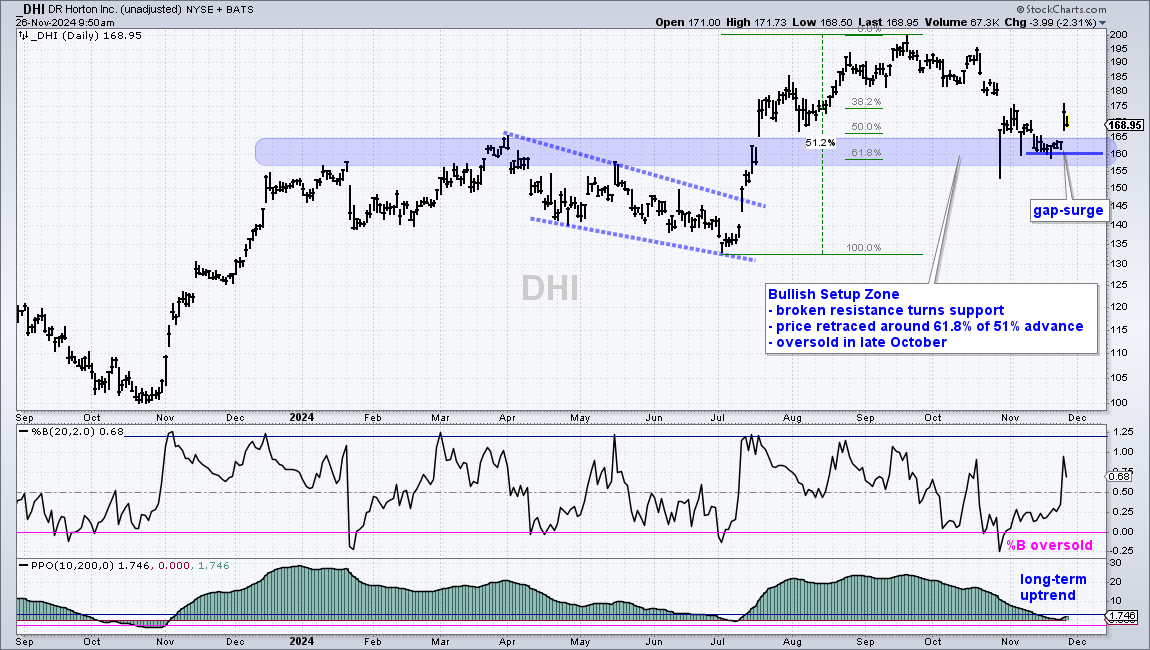Click the Chg -3.99 (-2.31%) value
The width and height of the screenshot is (1150, 650).
[x=1050, y=22]
